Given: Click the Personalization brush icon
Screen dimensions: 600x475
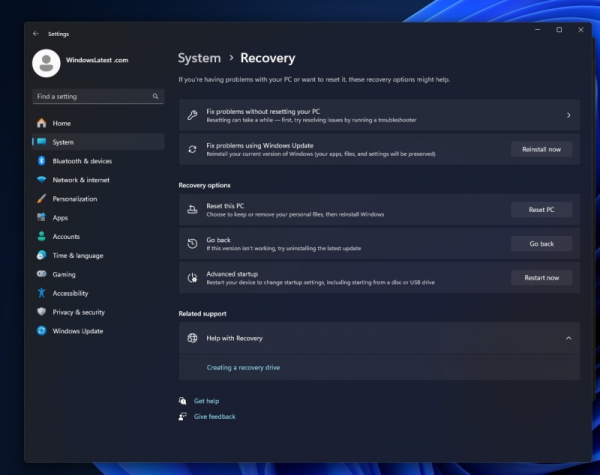Looking at the screenshot, I should click(x=42, y=199).
